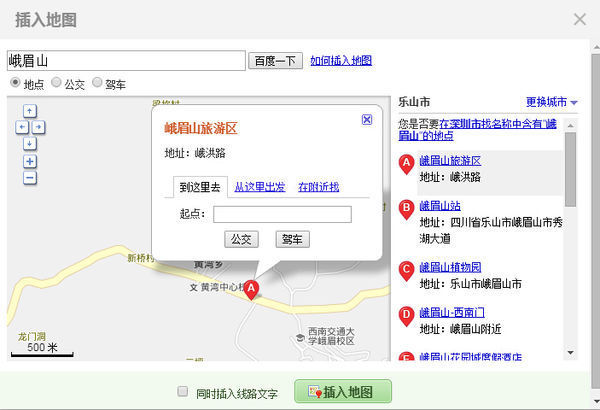Click red marker A on the map

(252, 288)
